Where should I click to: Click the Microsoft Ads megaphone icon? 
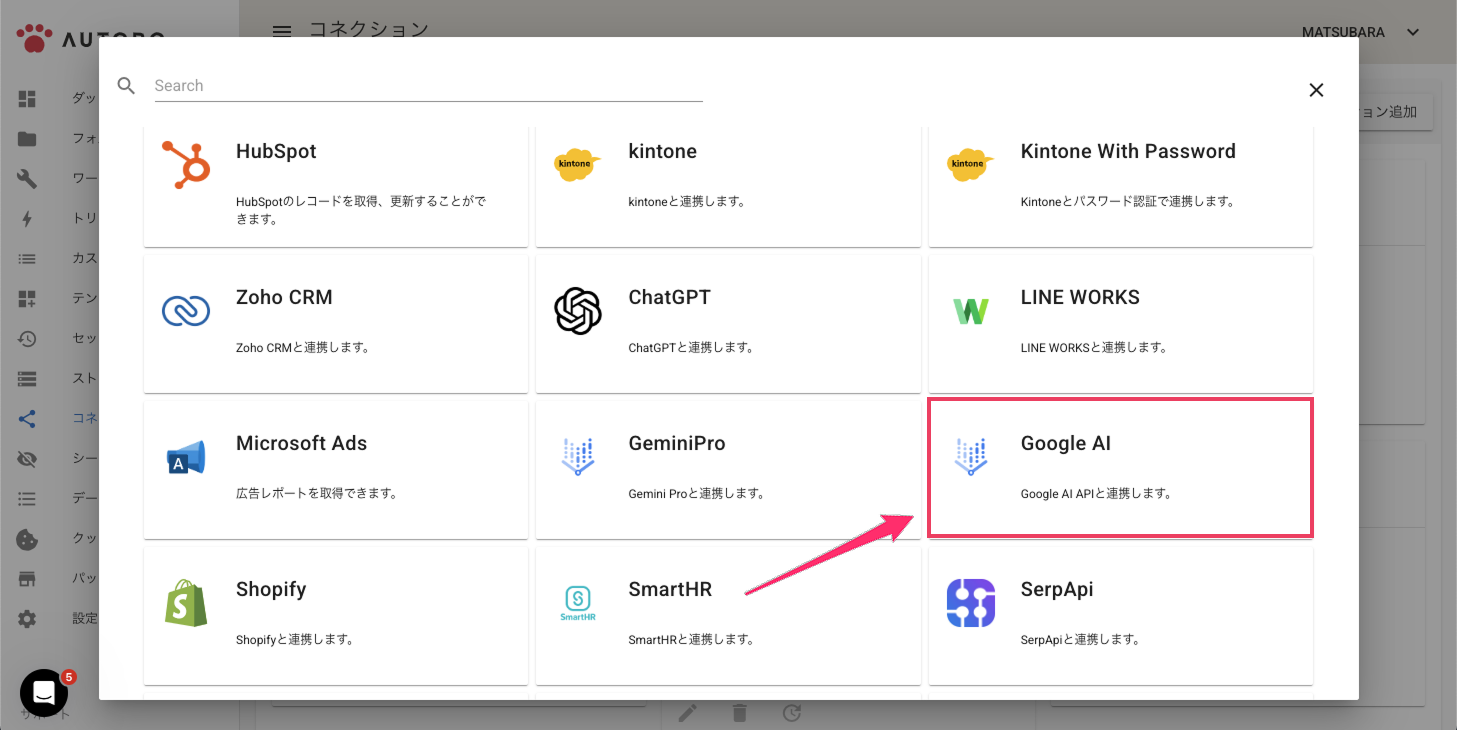(x=186, y=457)
